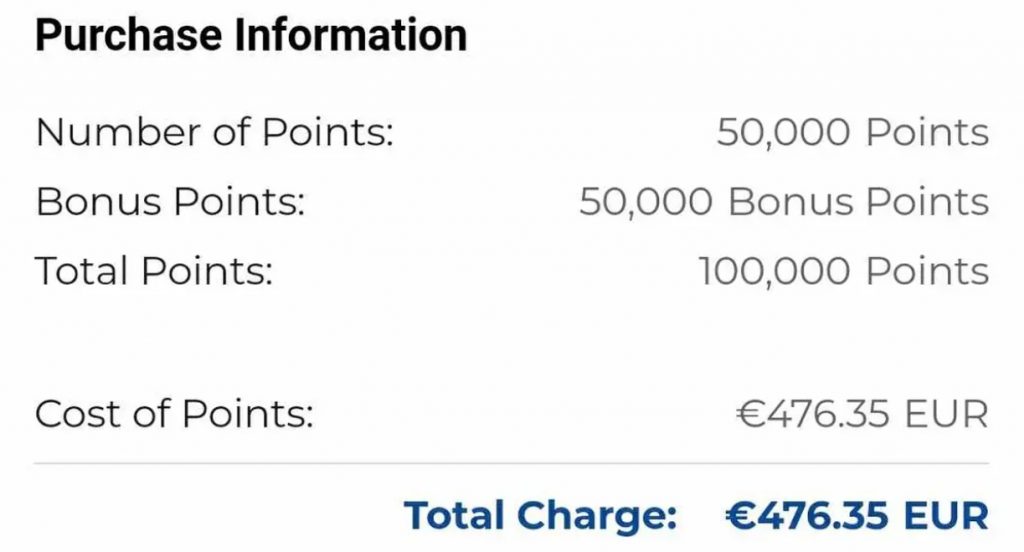The height and width of the screenshot is (552, 1024).
Task: Select the Total Points label
Action: 154,271
